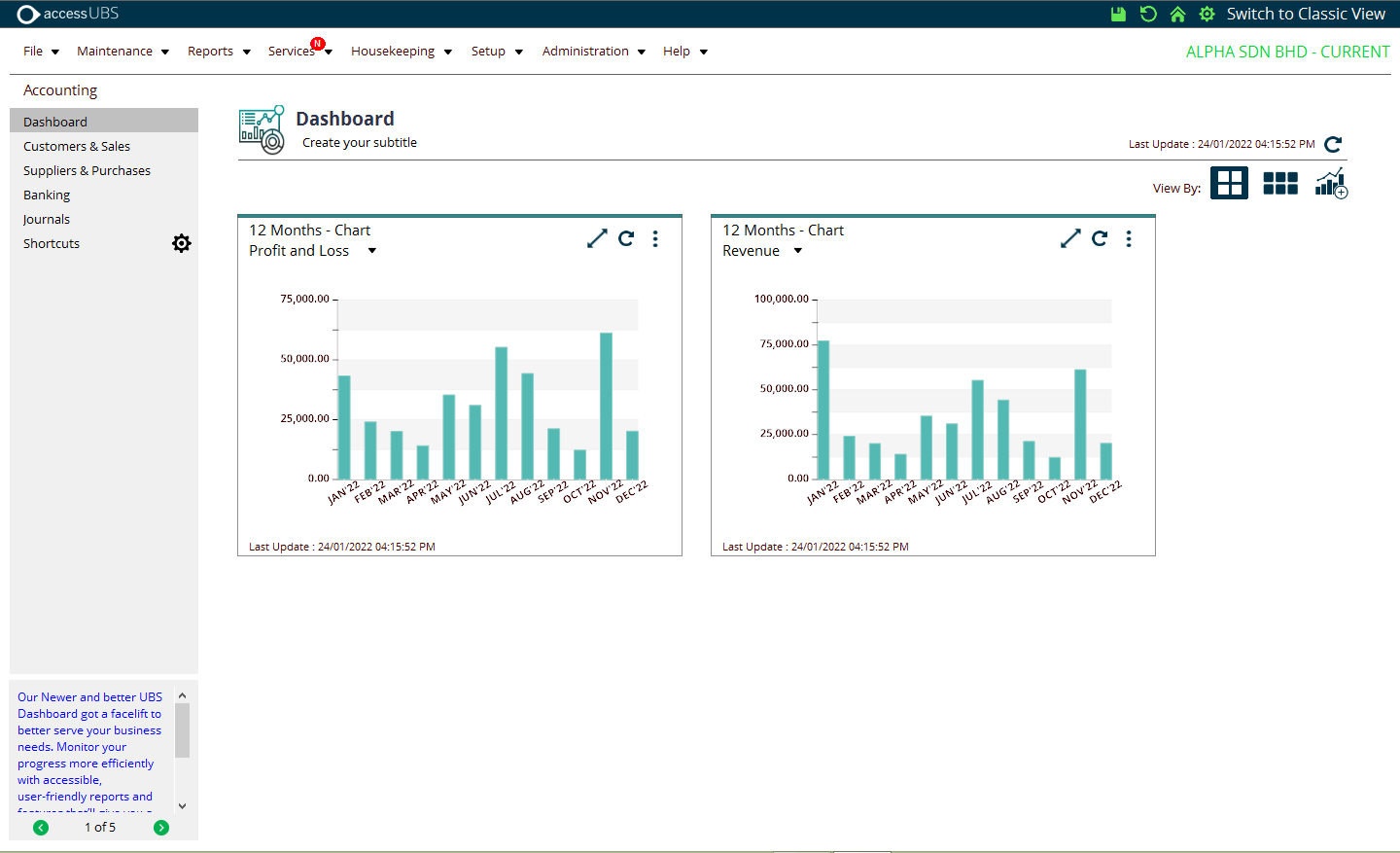Click Switch to Classic View
1400x853 pixels.
(1305, 14)
